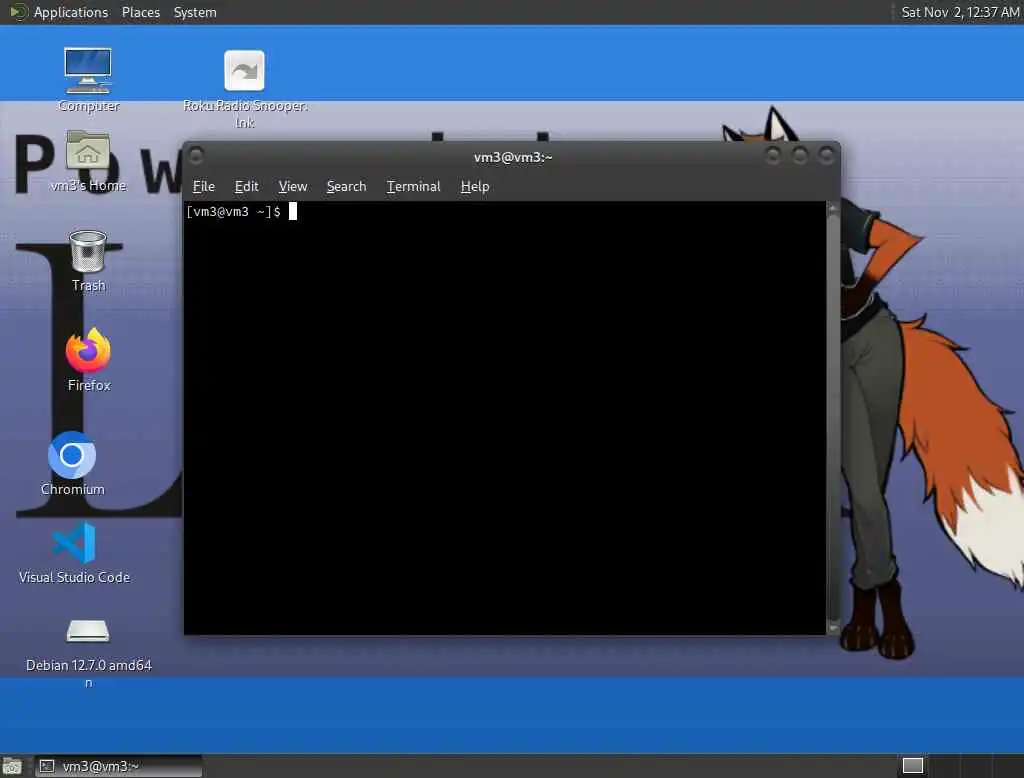Open the terminal File menu
Viewport: 1024px width, 778px height.
[x=204, y=187]
